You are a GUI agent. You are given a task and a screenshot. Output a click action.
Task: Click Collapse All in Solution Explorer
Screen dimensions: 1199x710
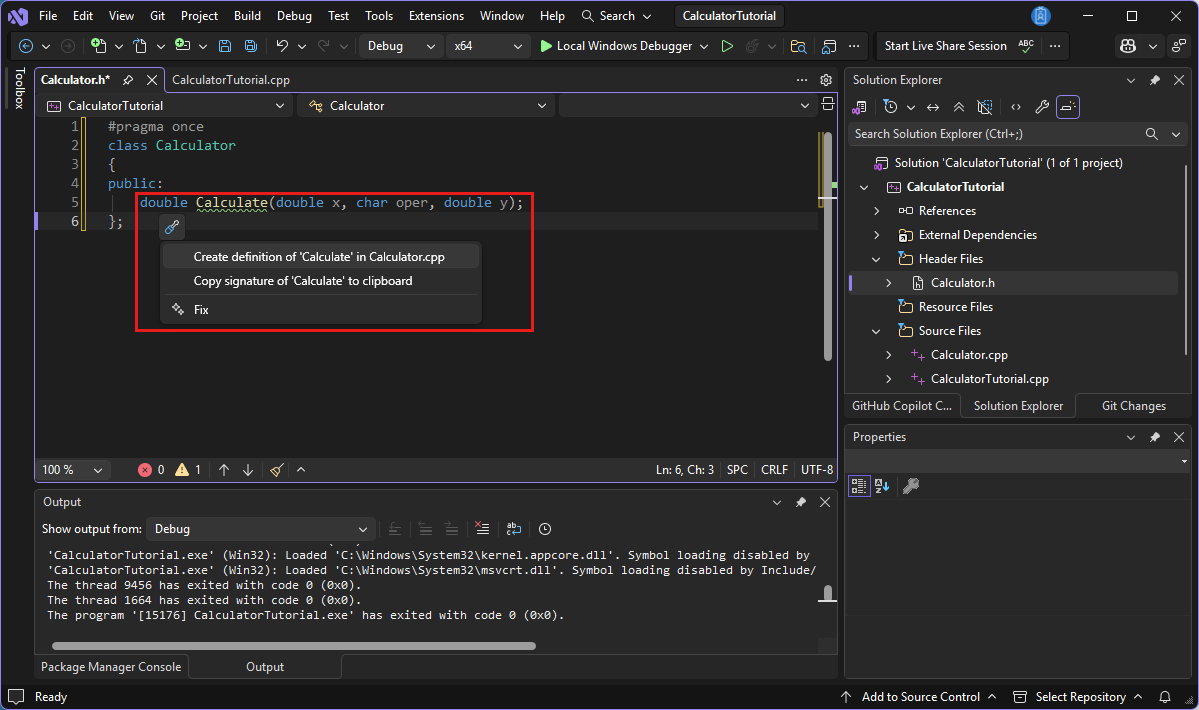pyautogui.click(x=959, y=107)
